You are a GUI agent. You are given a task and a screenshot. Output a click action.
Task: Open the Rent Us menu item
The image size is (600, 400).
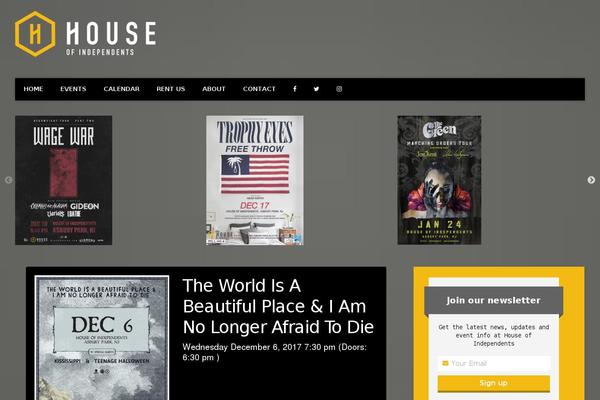click(x=171, y=89)
